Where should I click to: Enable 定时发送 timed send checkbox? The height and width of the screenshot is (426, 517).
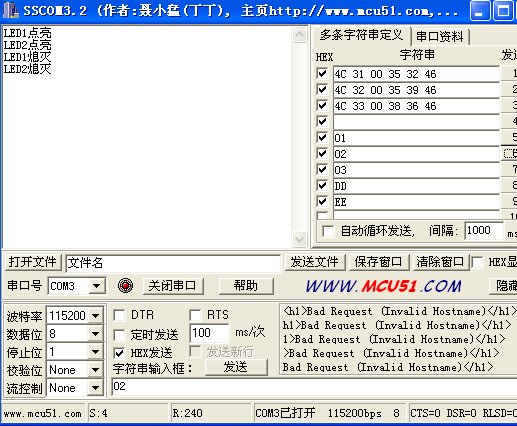(119, 335)
